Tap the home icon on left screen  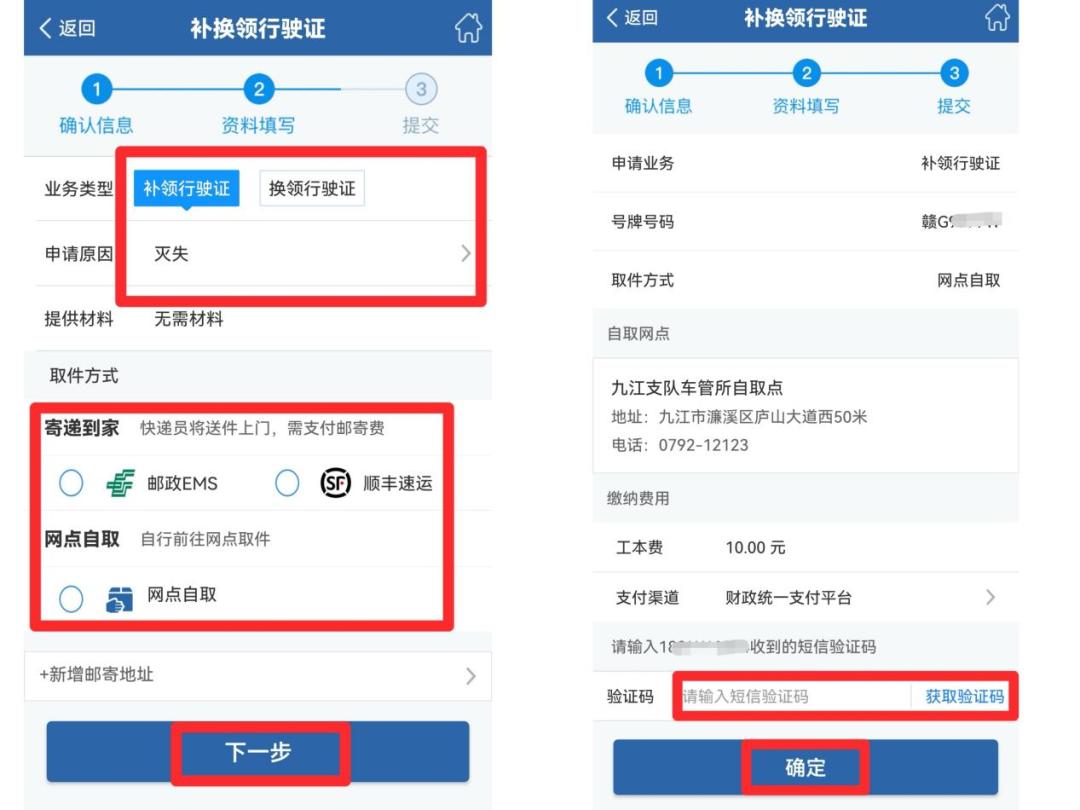(x=468, y=28)
